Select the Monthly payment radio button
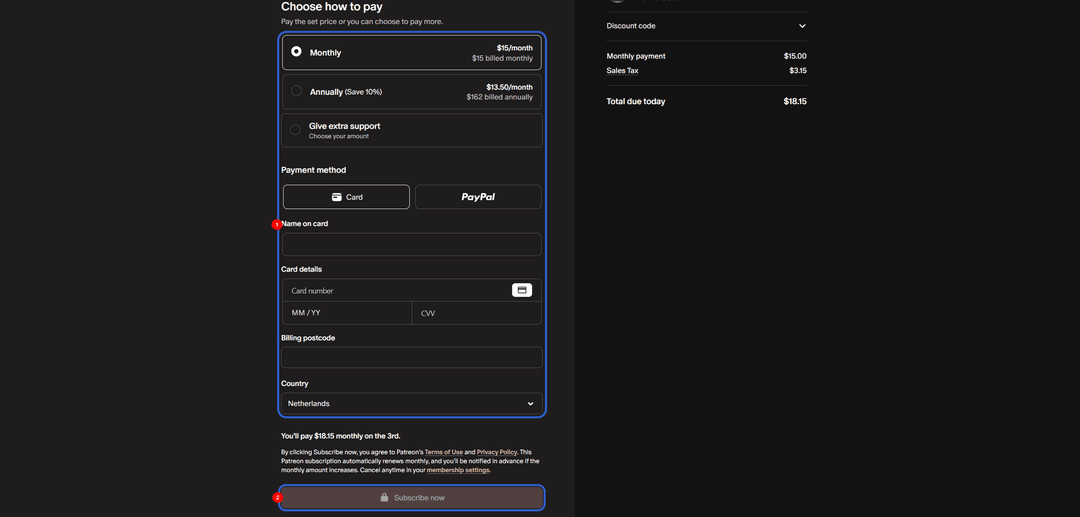The width and height of the screenshot is (1080, 517). pyautogui.click(x=296, y=52)
